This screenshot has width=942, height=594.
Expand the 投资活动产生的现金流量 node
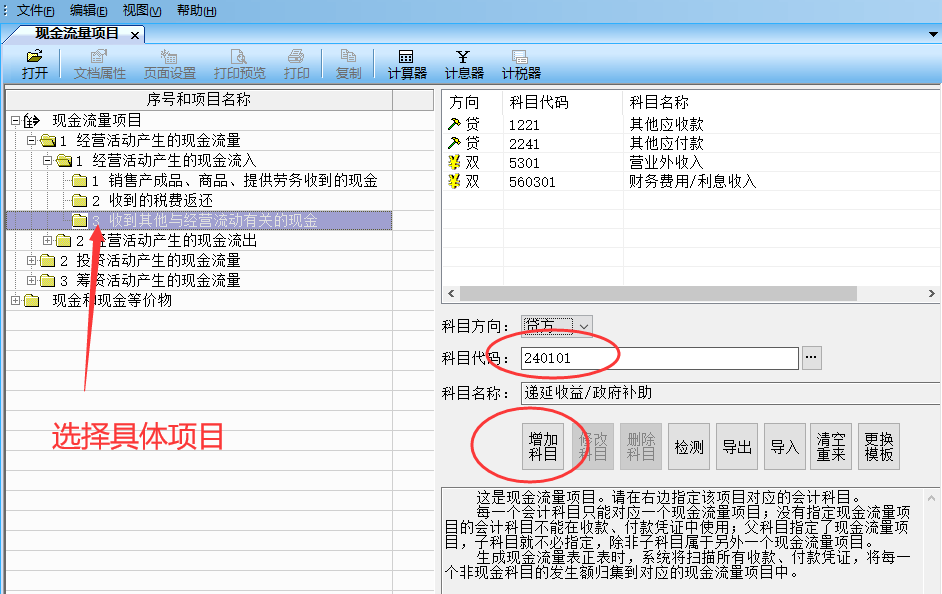32,261
